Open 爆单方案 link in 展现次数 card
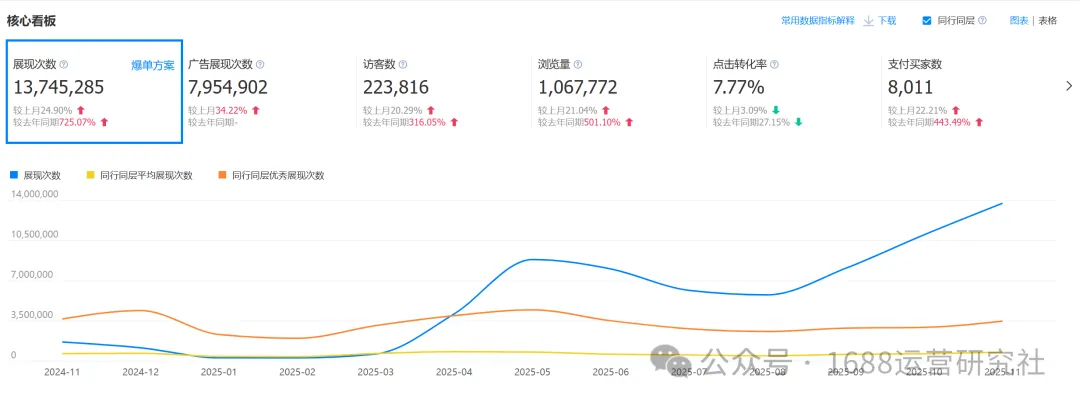1080x406 pixels. [x=152, y=66]
